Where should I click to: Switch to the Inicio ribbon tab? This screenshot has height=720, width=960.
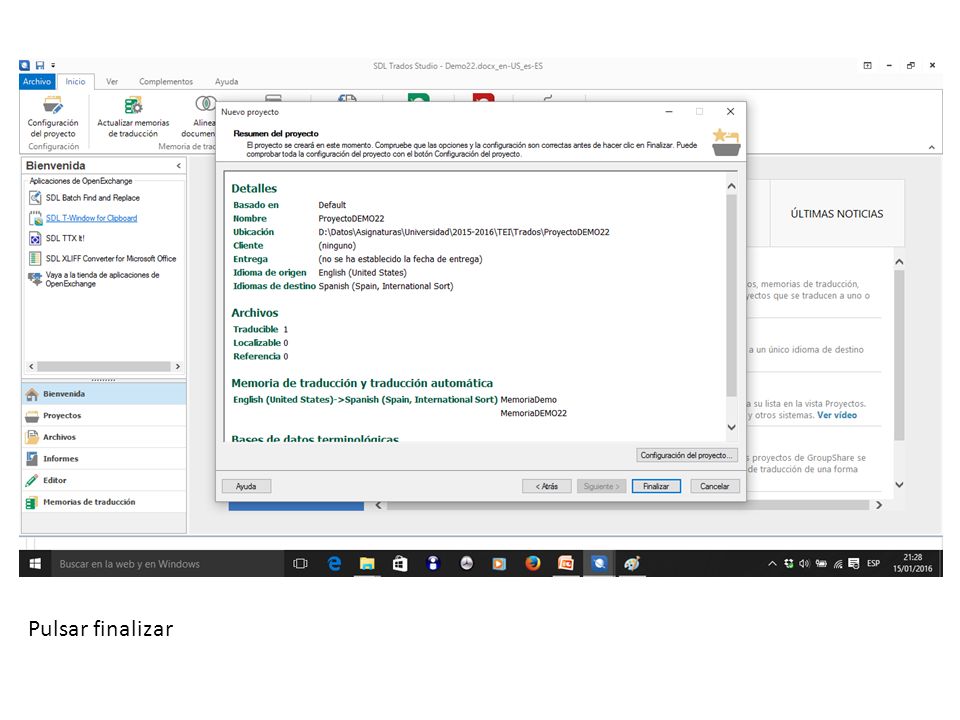pos(75,81)
